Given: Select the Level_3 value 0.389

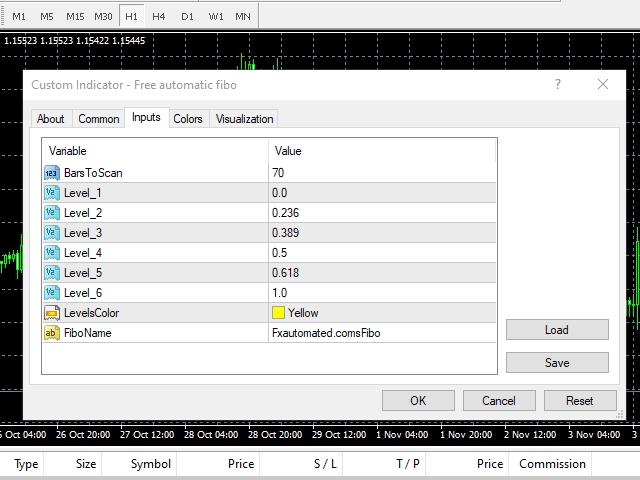Looking at the screenshot, I should [x=285, y=233].
